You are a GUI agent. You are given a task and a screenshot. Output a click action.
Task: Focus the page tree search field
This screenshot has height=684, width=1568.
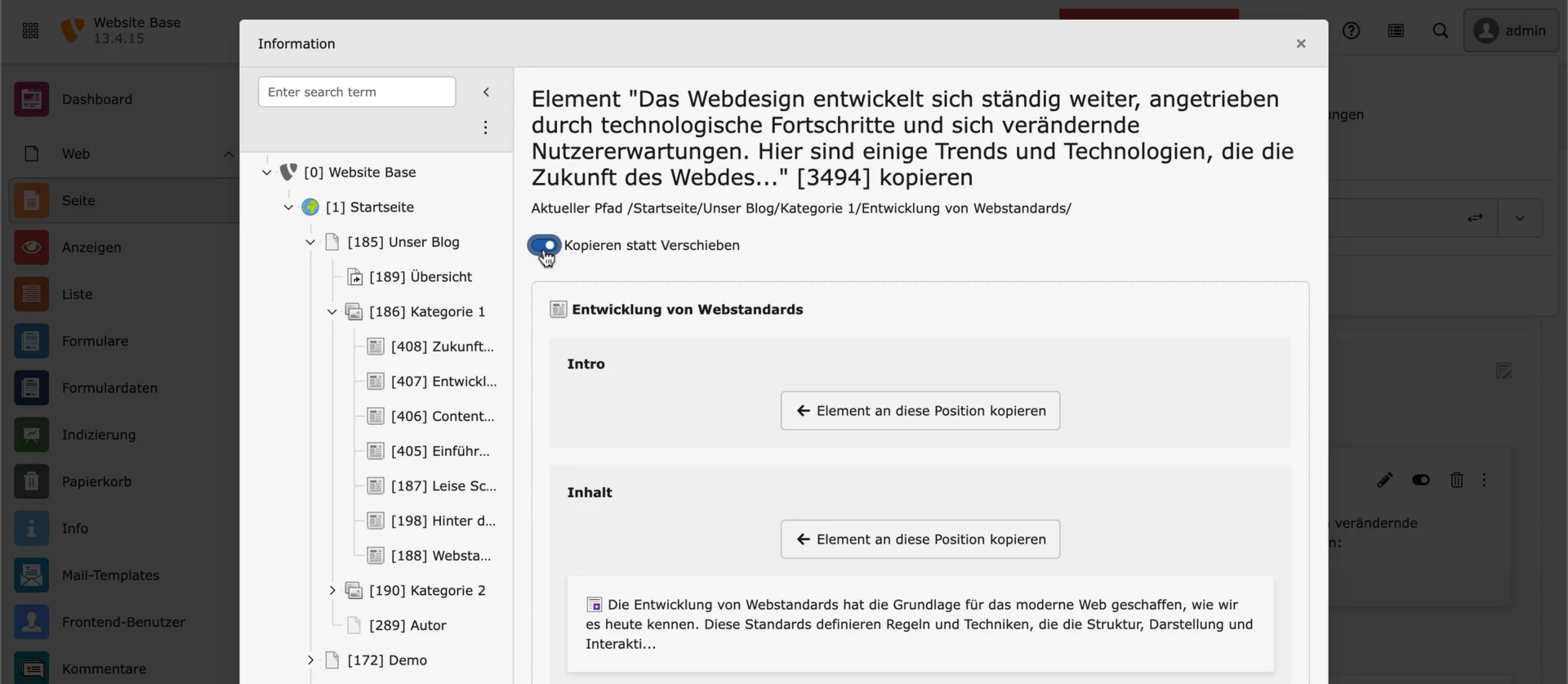[357, 92]
